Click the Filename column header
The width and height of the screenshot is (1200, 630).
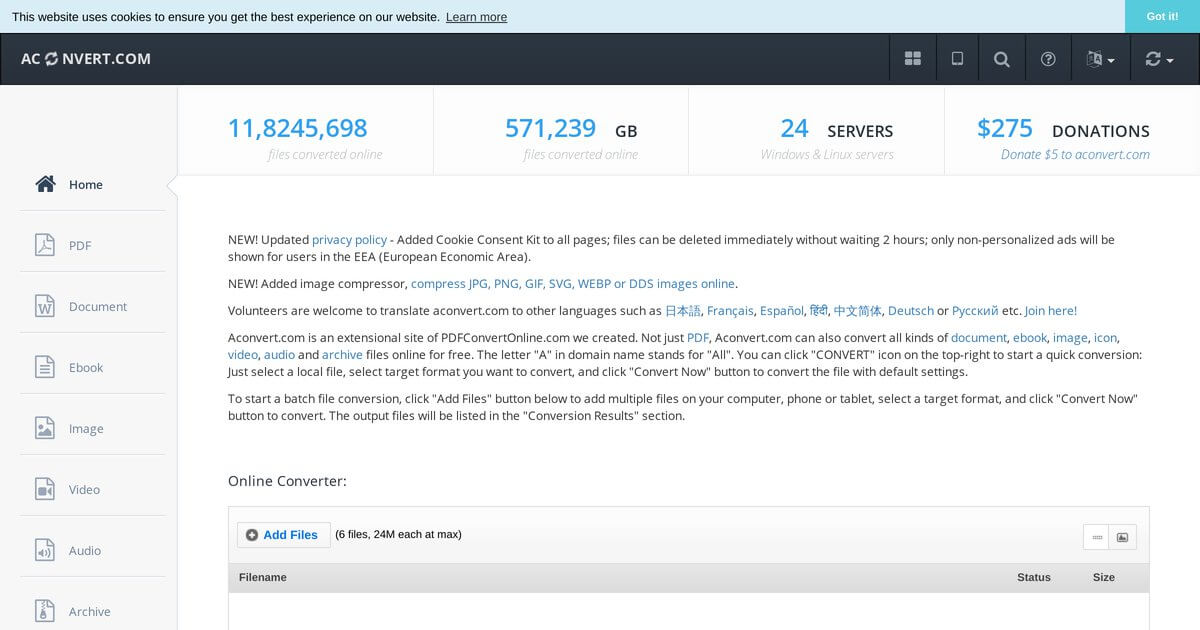263,577
